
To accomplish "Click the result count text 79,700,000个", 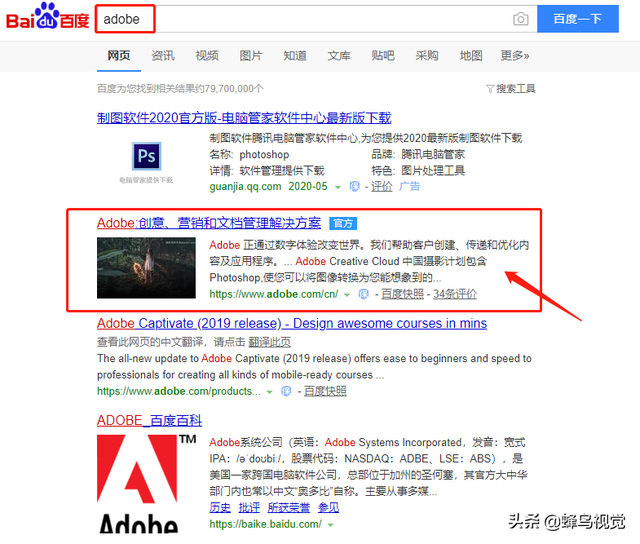I will tap(234, 89).
